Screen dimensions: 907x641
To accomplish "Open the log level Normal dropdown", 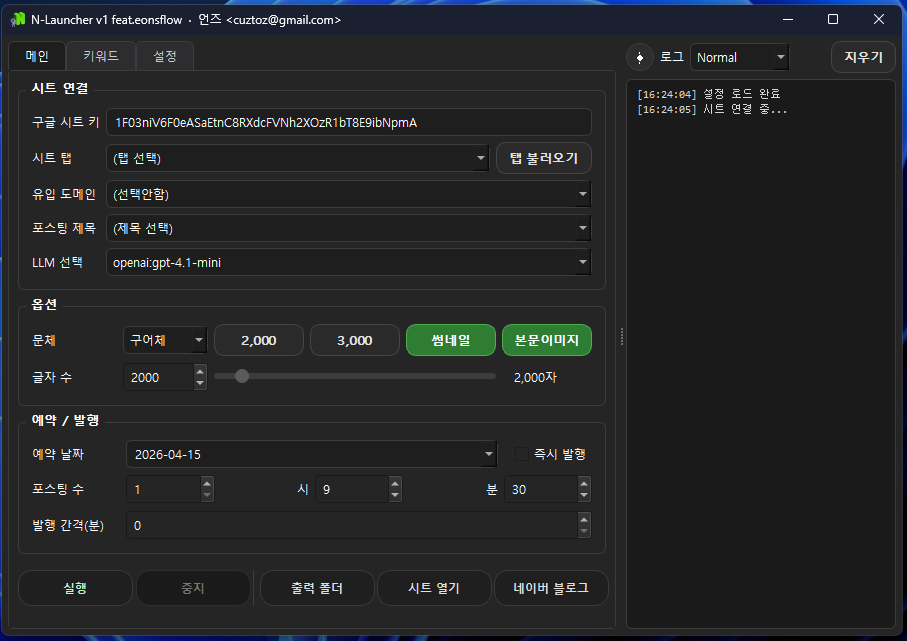I will (739, 57).
